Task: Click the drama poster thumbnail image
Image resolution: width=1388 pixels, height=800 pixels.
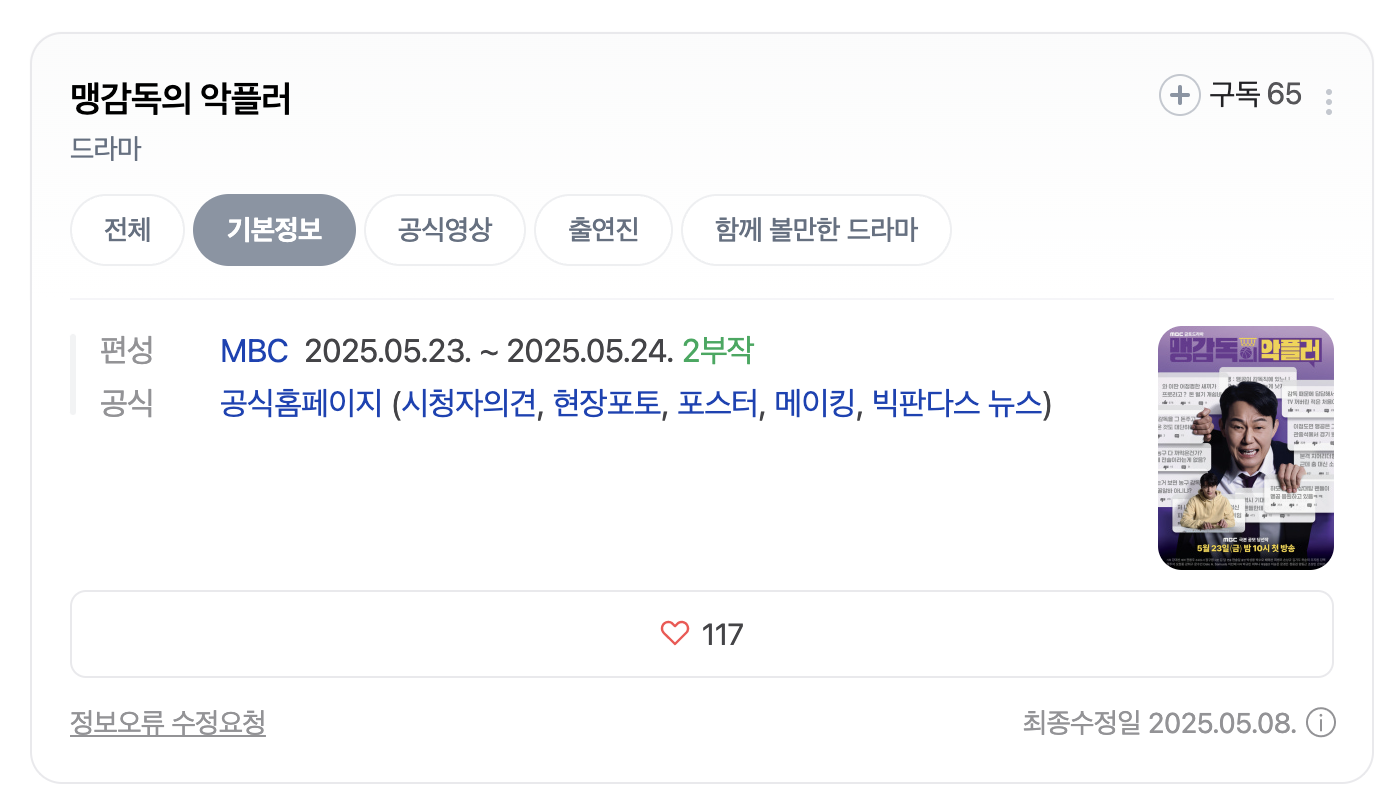Action: [x=1245, y=447]
